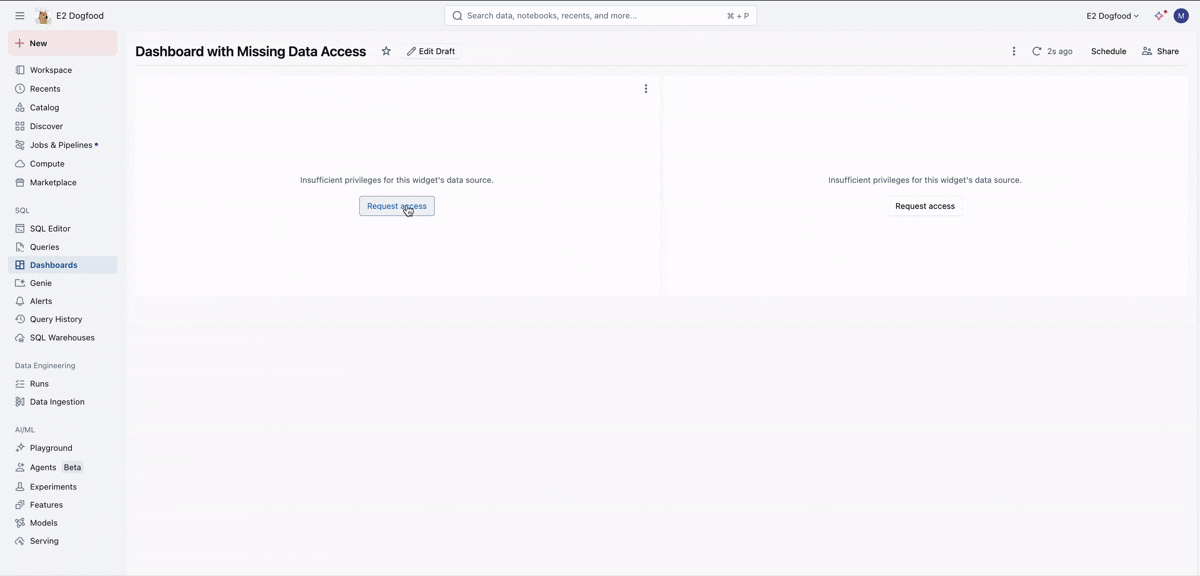
Task: Open the hamburger menu icon
Action: pos(20,16)
